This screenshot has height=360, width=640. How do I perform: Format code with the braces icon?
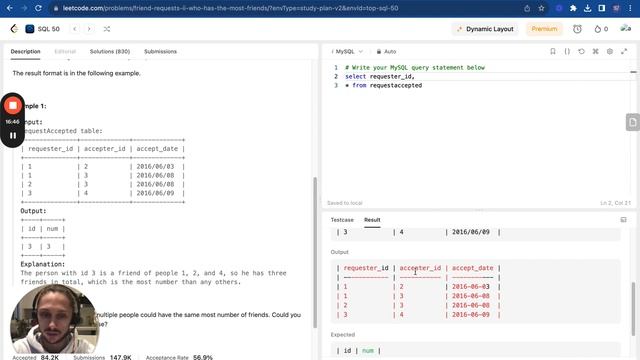click(x=567, y=51)
